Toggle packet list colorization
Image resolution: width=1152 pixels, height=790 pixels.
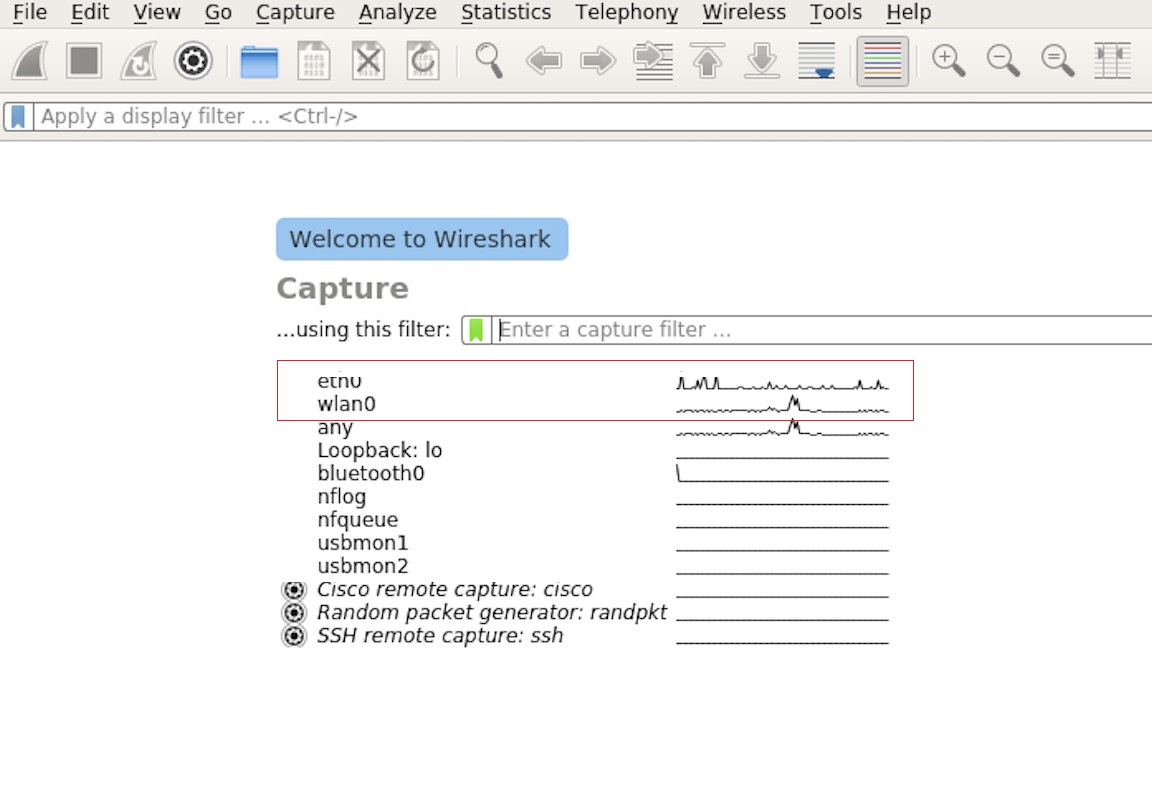pos(882,60)
